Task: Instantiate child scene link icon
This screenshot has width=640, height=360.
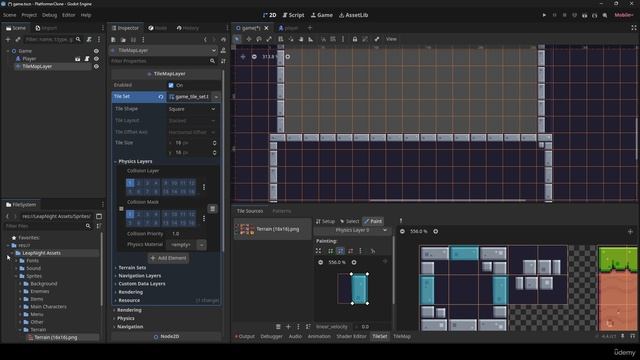Action: tap(18, 40)
